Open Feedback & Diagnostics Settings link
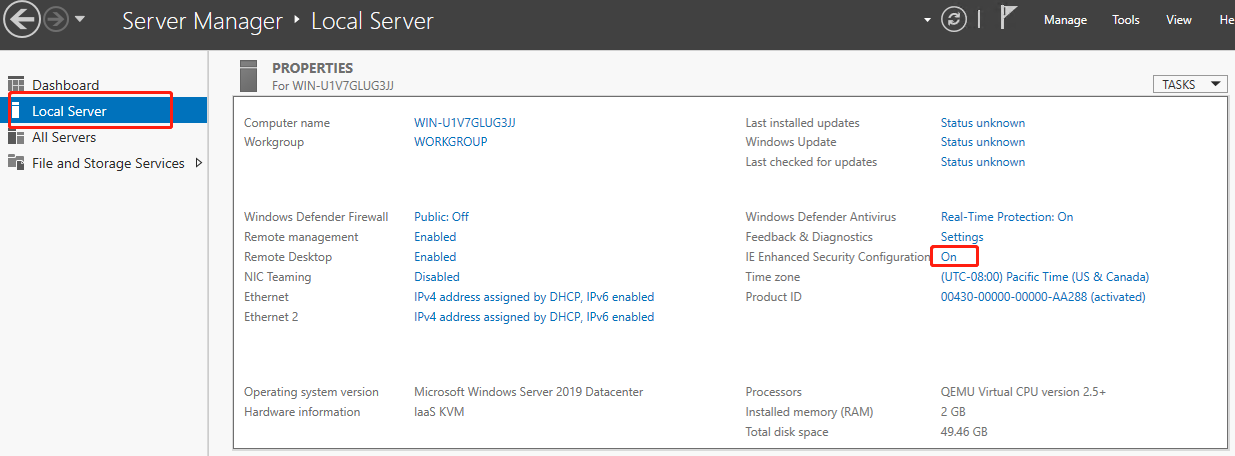This screenshot has height=456, width=1235. 962,237
